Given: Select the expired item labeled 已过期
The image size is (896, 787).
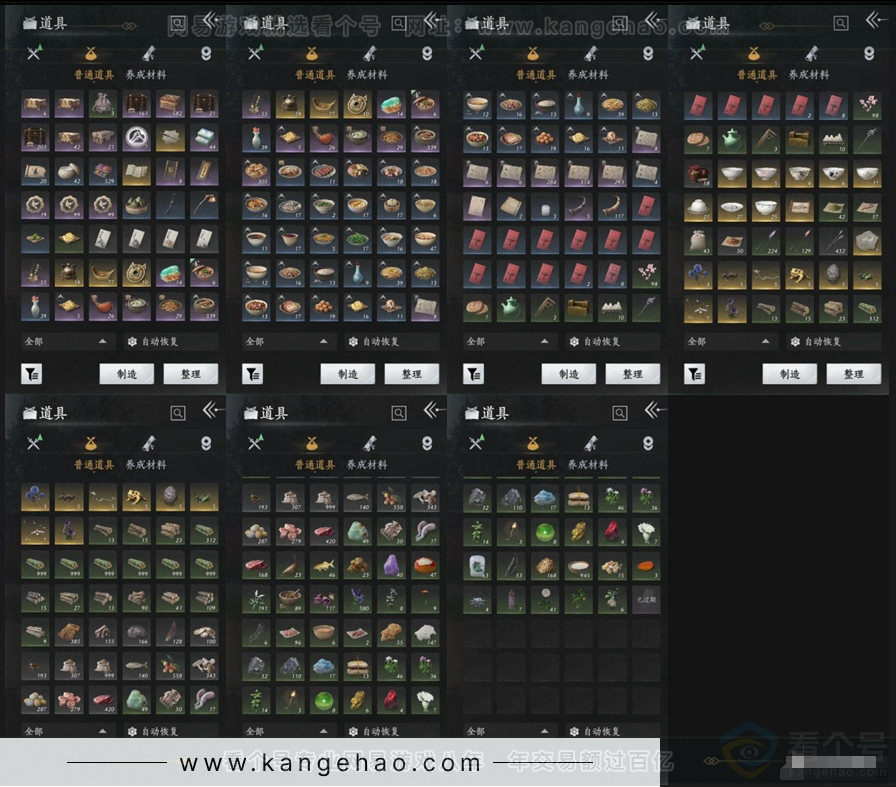Looking at the screenshot, I should (646, 599).
